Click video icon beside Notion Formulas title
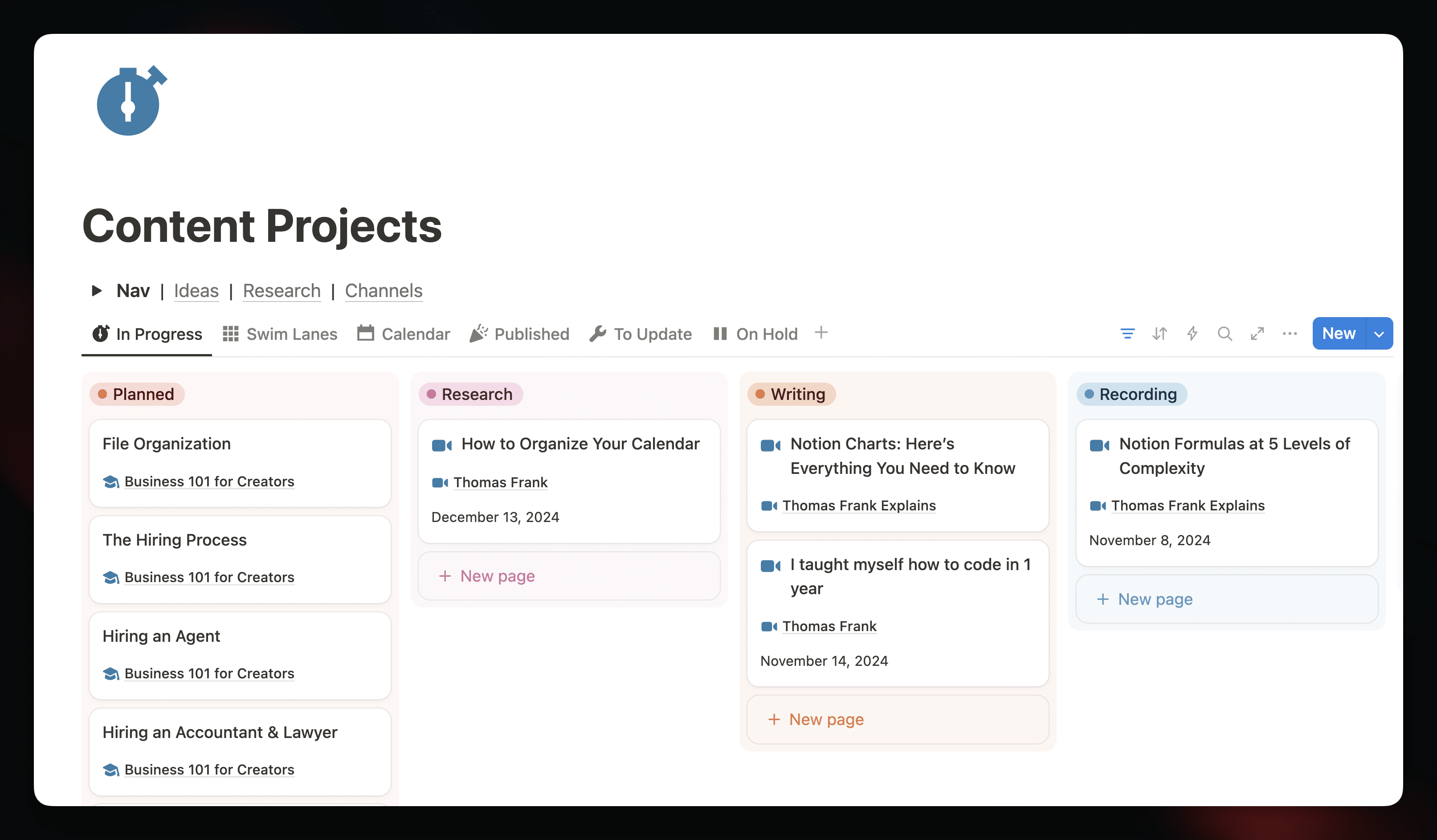1437x840 pixels. 1100,445
